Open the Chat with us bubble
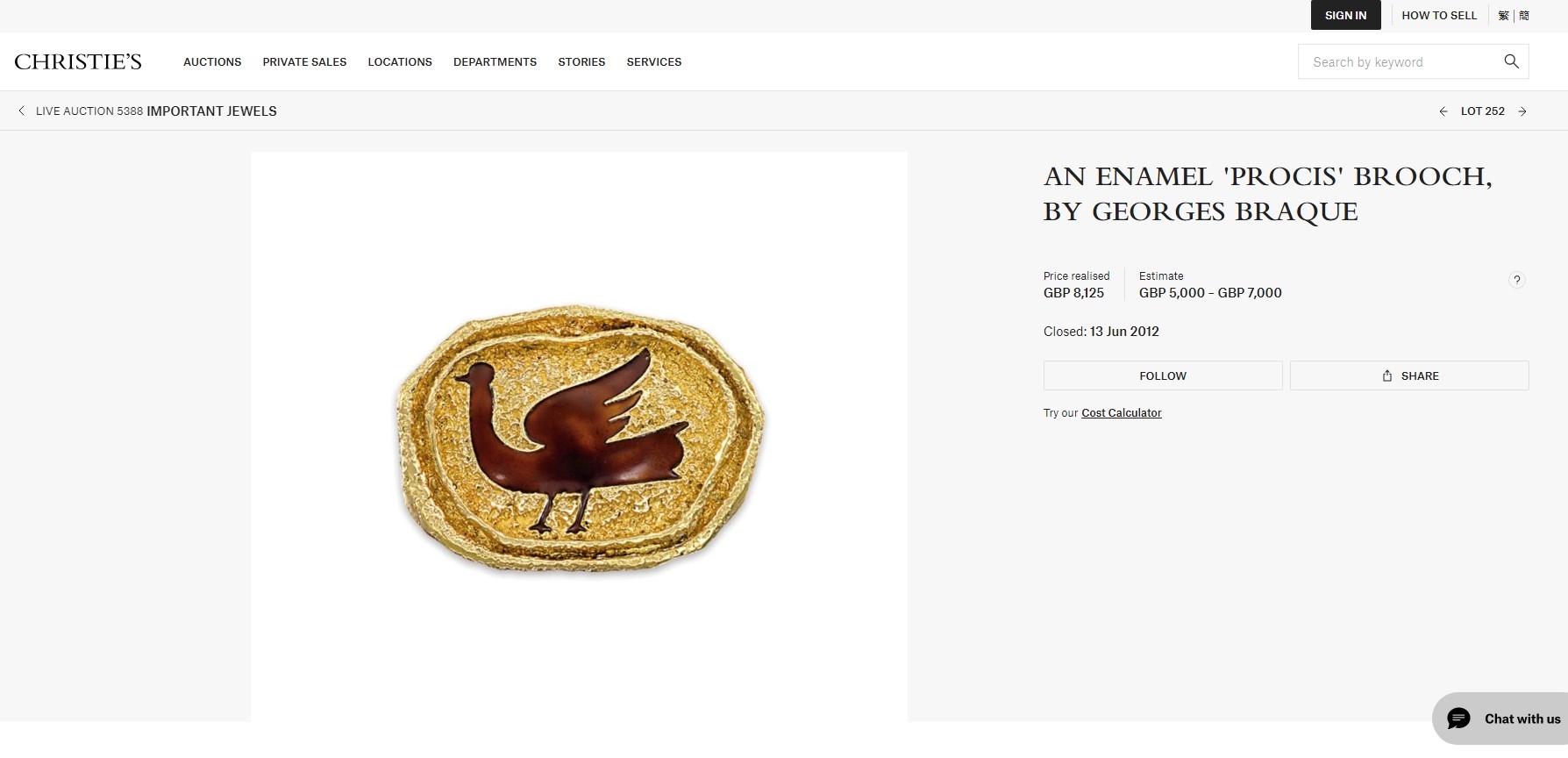The image size is (1568, 758). 1500,719
